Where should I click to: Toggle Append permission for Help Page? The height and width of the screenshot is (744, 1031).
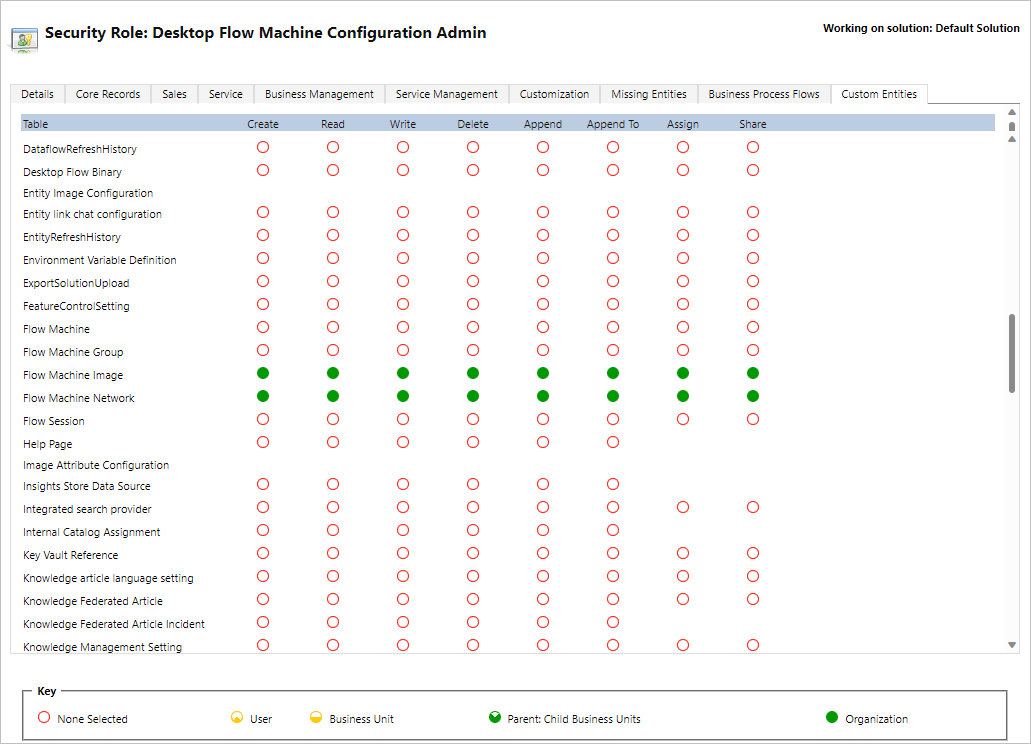pyautogui.click(x=542, y=442)
